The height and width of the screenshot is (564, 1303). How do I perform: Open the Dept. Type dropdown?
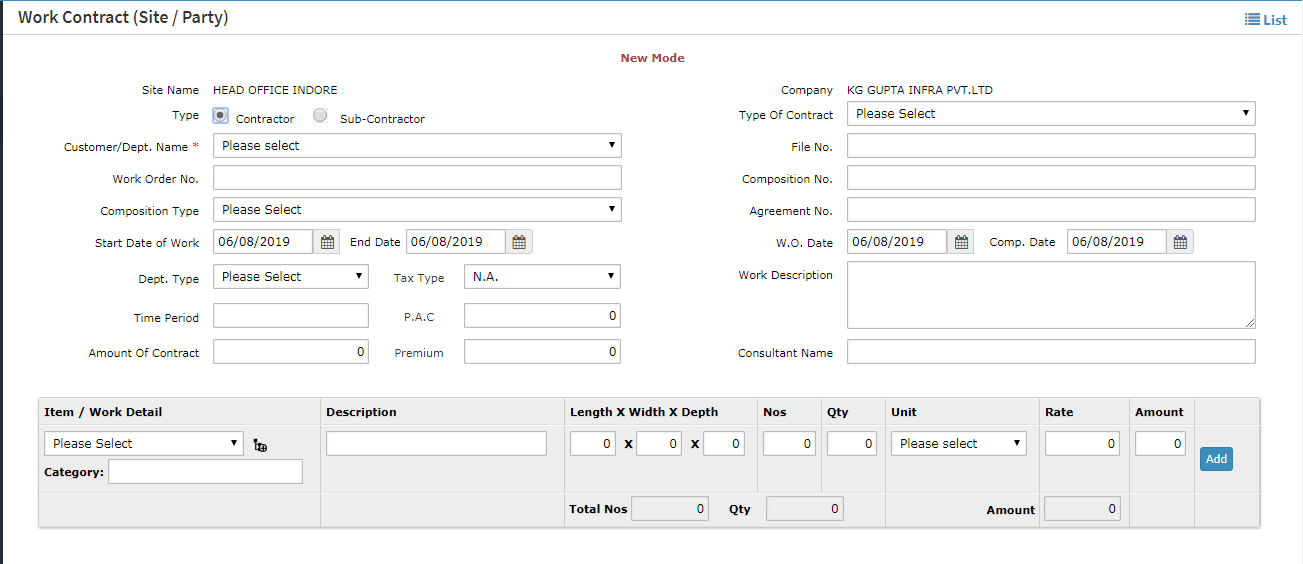[290, 277]
